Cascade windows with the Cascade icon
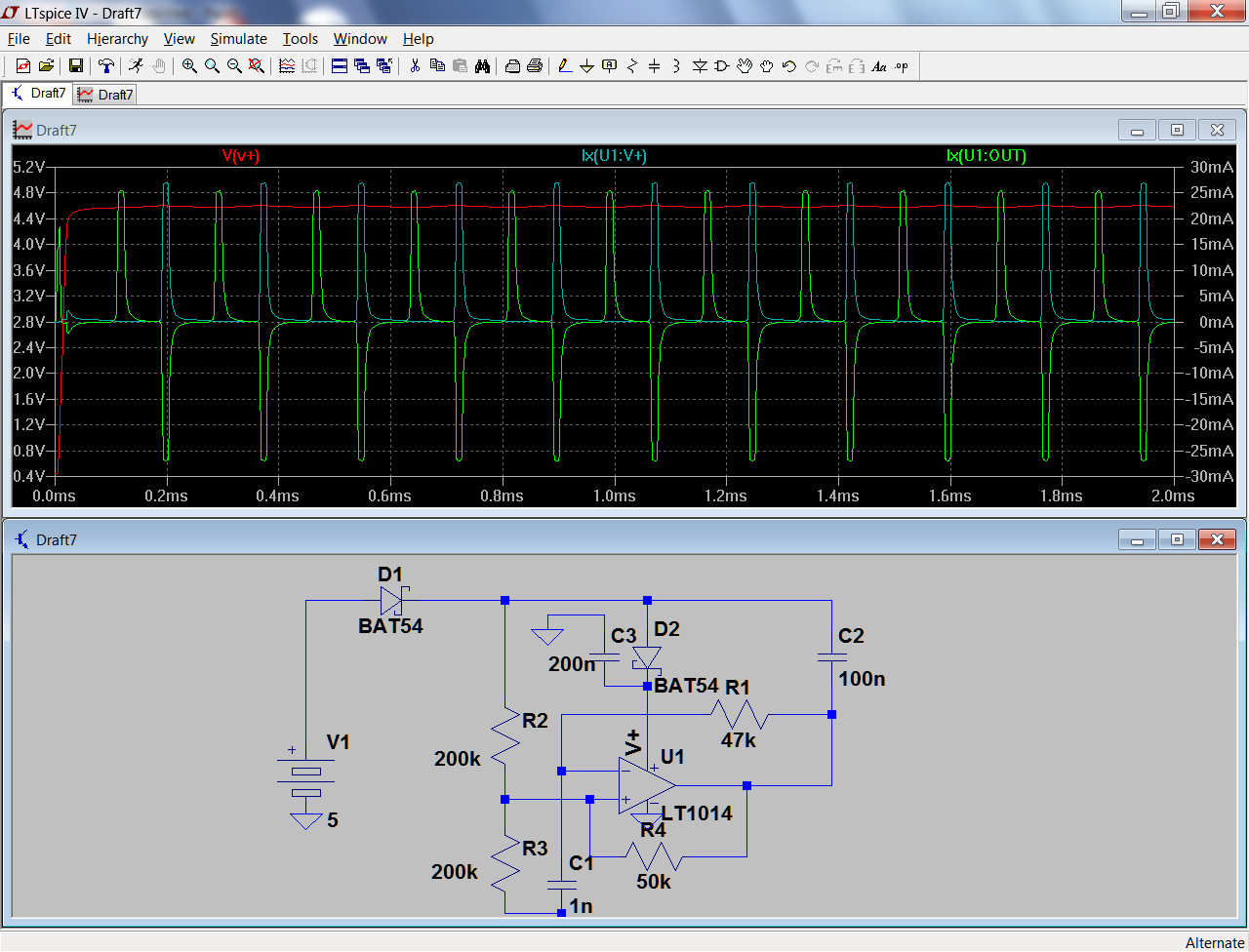 (x=362, y=65)
